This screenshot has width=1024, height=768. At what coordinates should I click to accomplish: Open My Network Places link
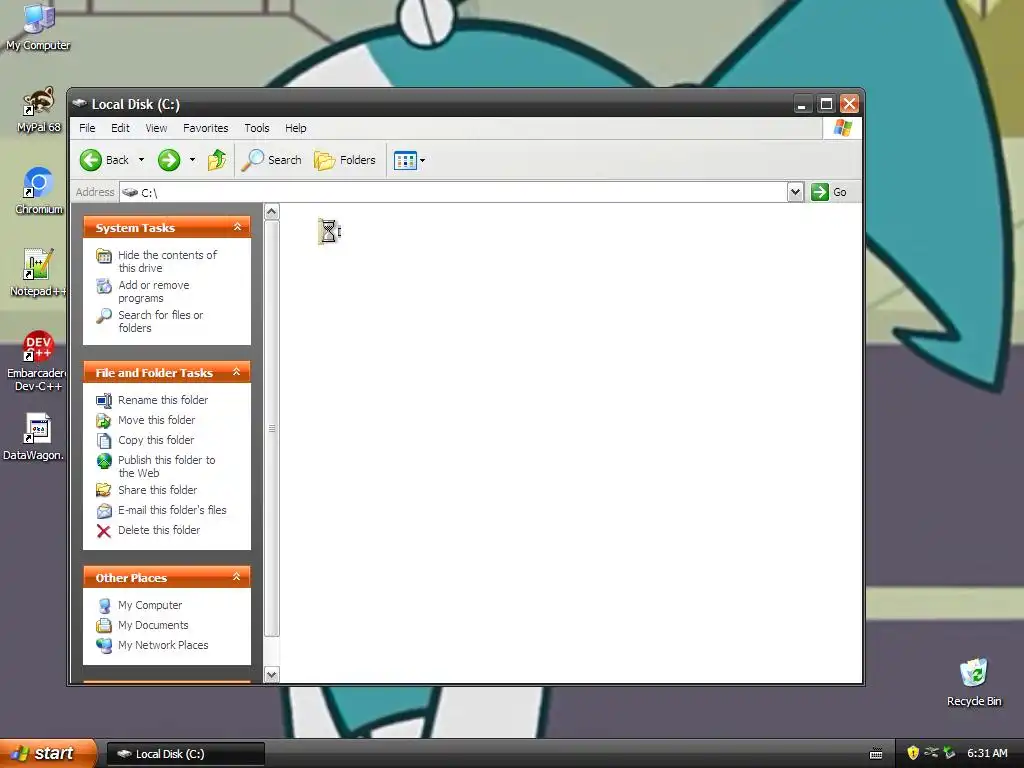coord(163,645)
